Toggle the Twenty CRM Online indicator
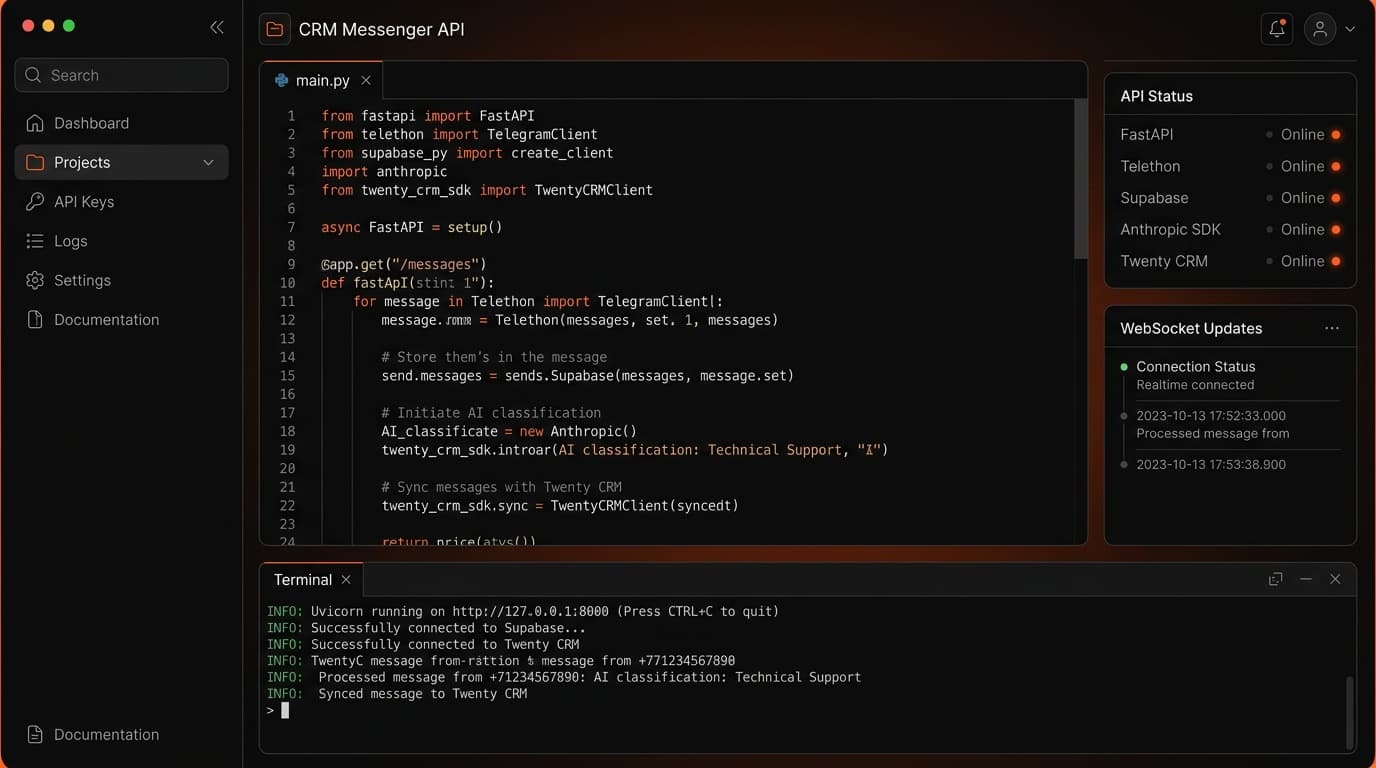 click(1334, 261)
